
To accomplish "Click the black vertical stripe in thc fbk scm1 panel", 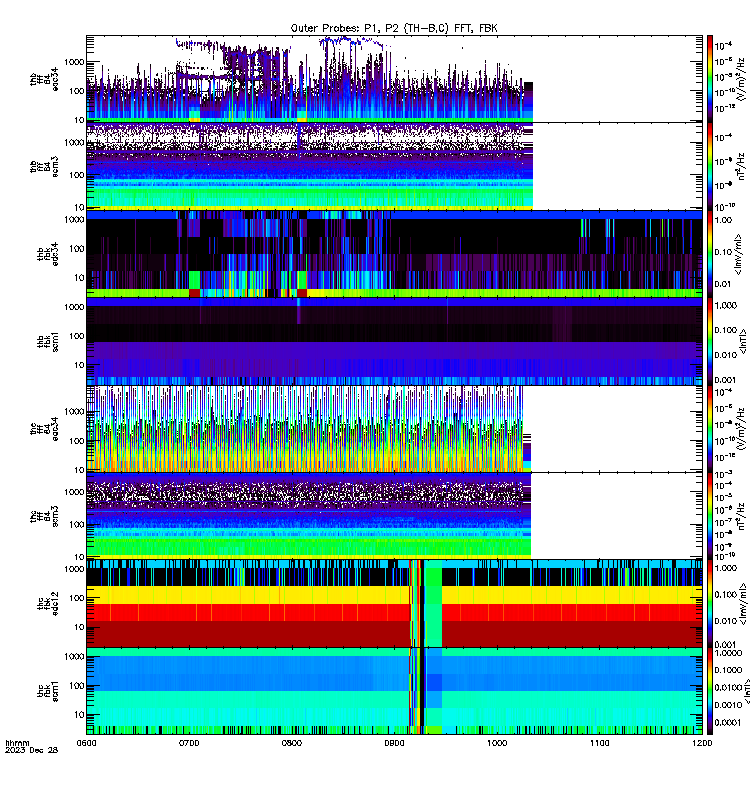I will (x=421, y=691).
